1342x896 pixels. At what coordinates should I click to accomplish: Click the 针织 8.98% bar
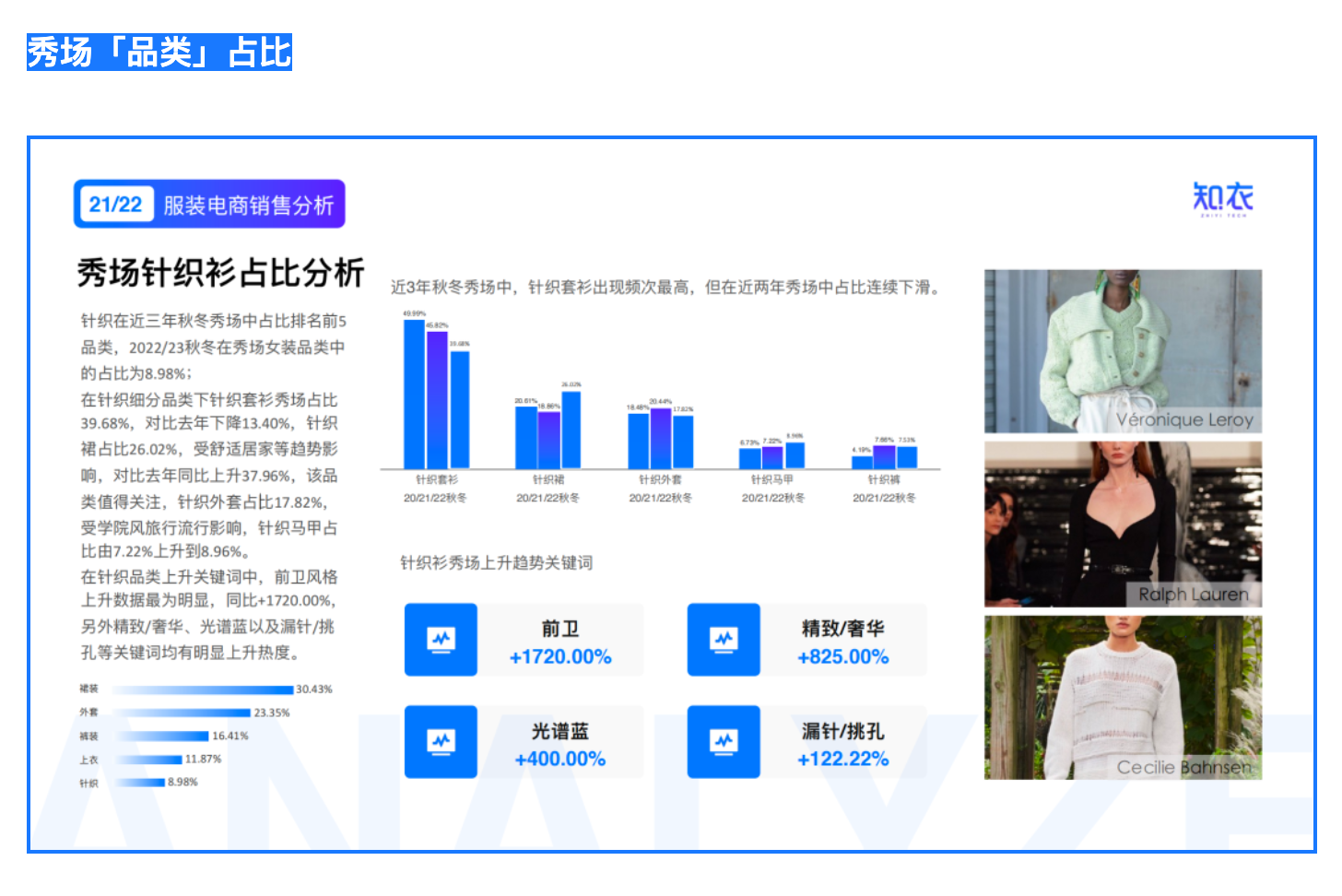point(138,783)
